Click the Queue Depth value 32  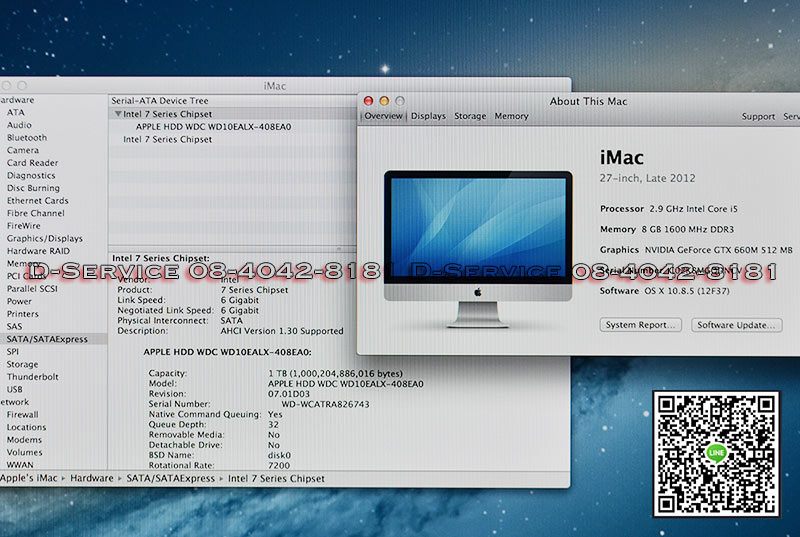(273, 424)
